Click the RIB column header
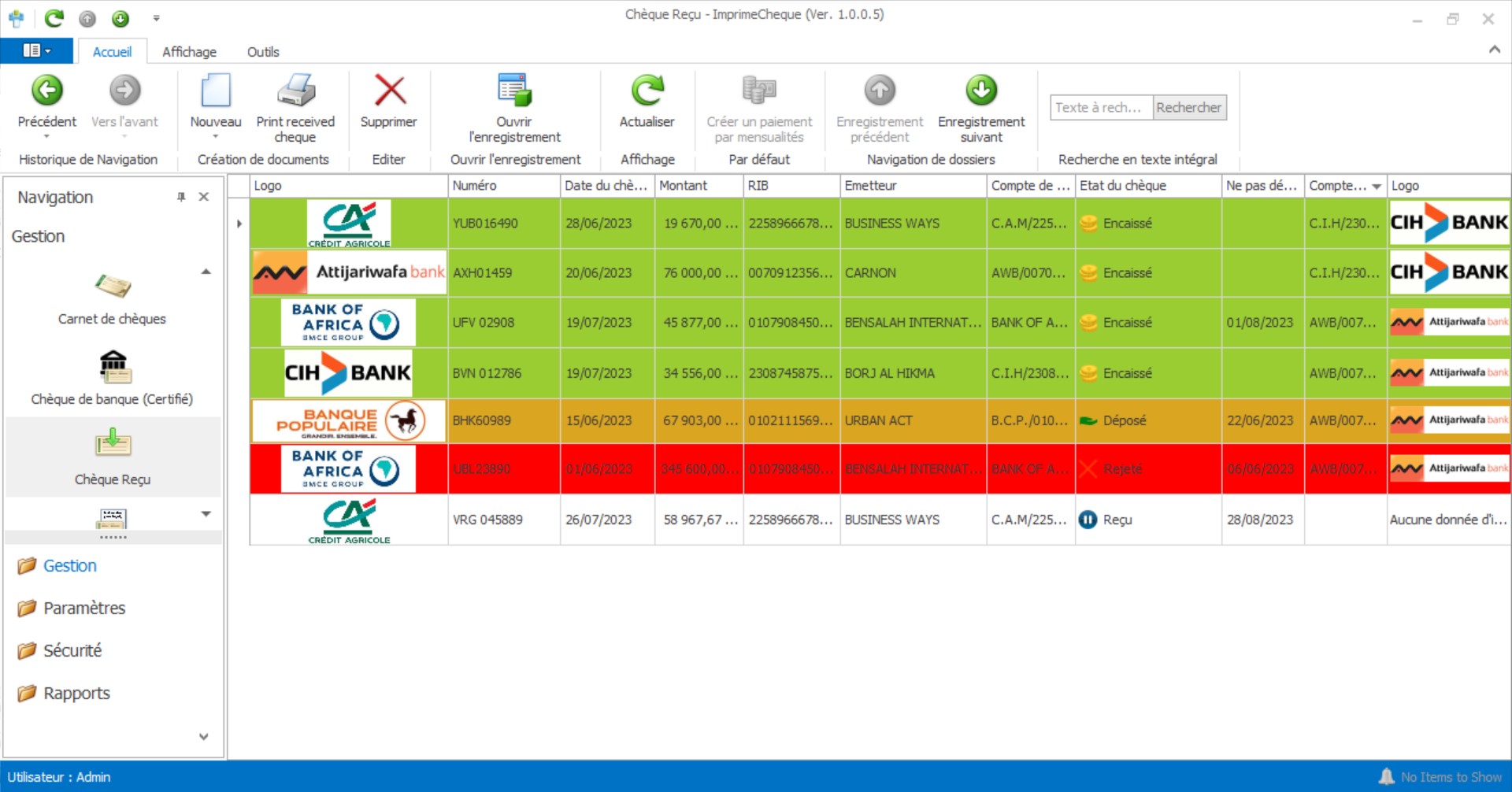The height and width of the screenshot is (792, 1512). coord(791,186)
